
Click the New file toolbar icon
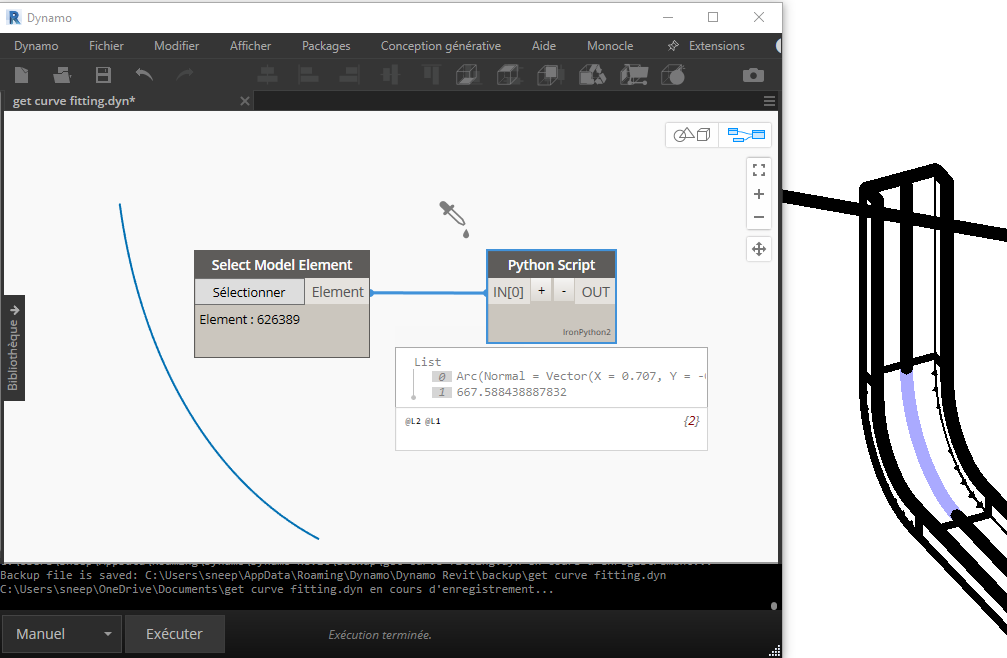(x=22, y=75)
